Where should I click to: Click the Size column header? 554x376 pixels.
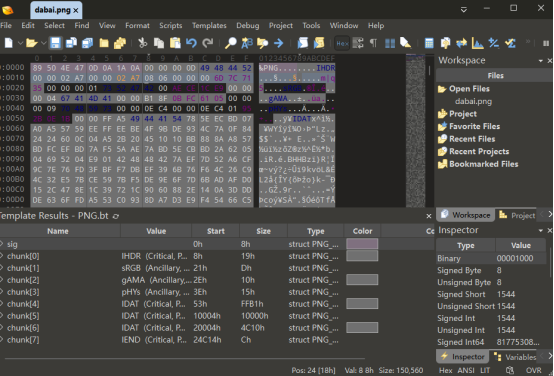click(264, 231)
